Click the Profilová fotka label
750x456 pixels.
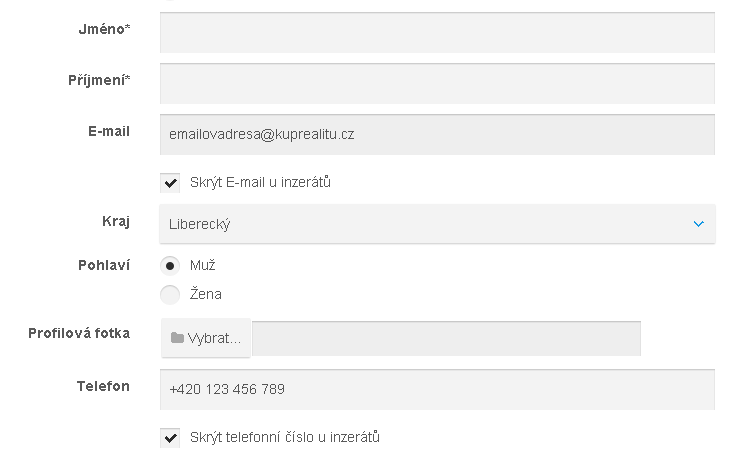point(79,334)
